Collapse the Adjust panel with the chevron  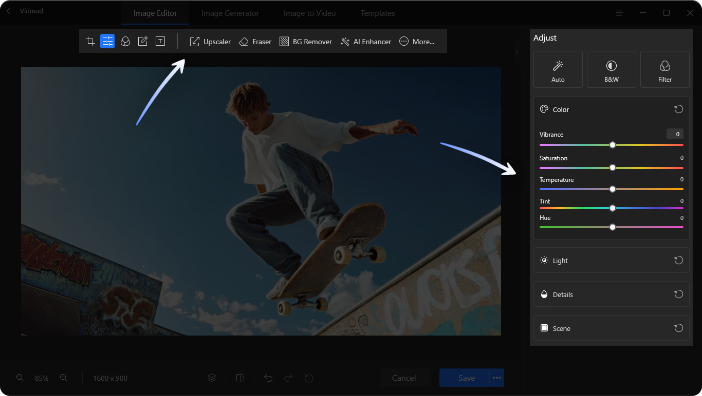point(517,52)
